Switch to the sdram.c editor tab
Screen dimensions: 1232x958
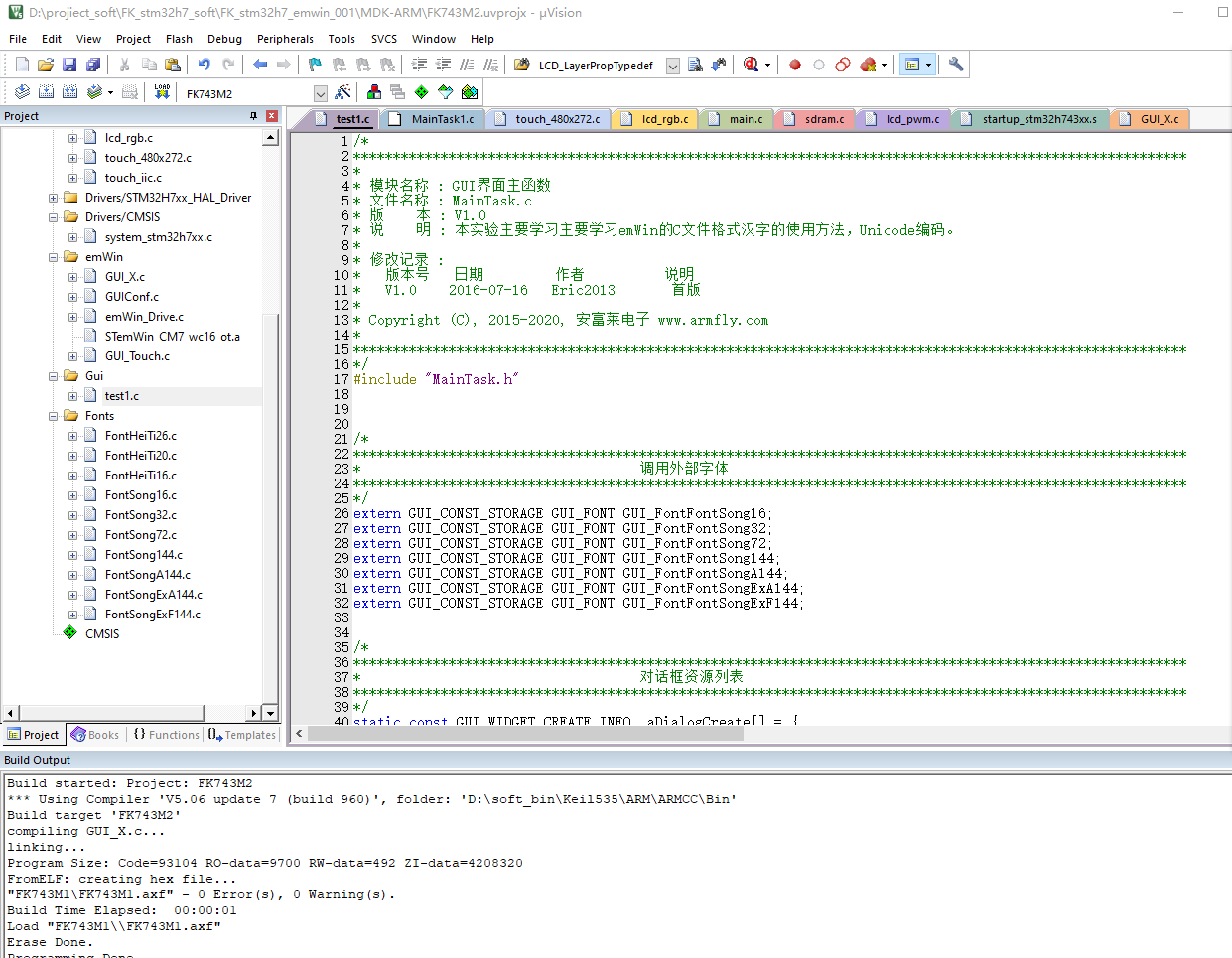(816, 119)
